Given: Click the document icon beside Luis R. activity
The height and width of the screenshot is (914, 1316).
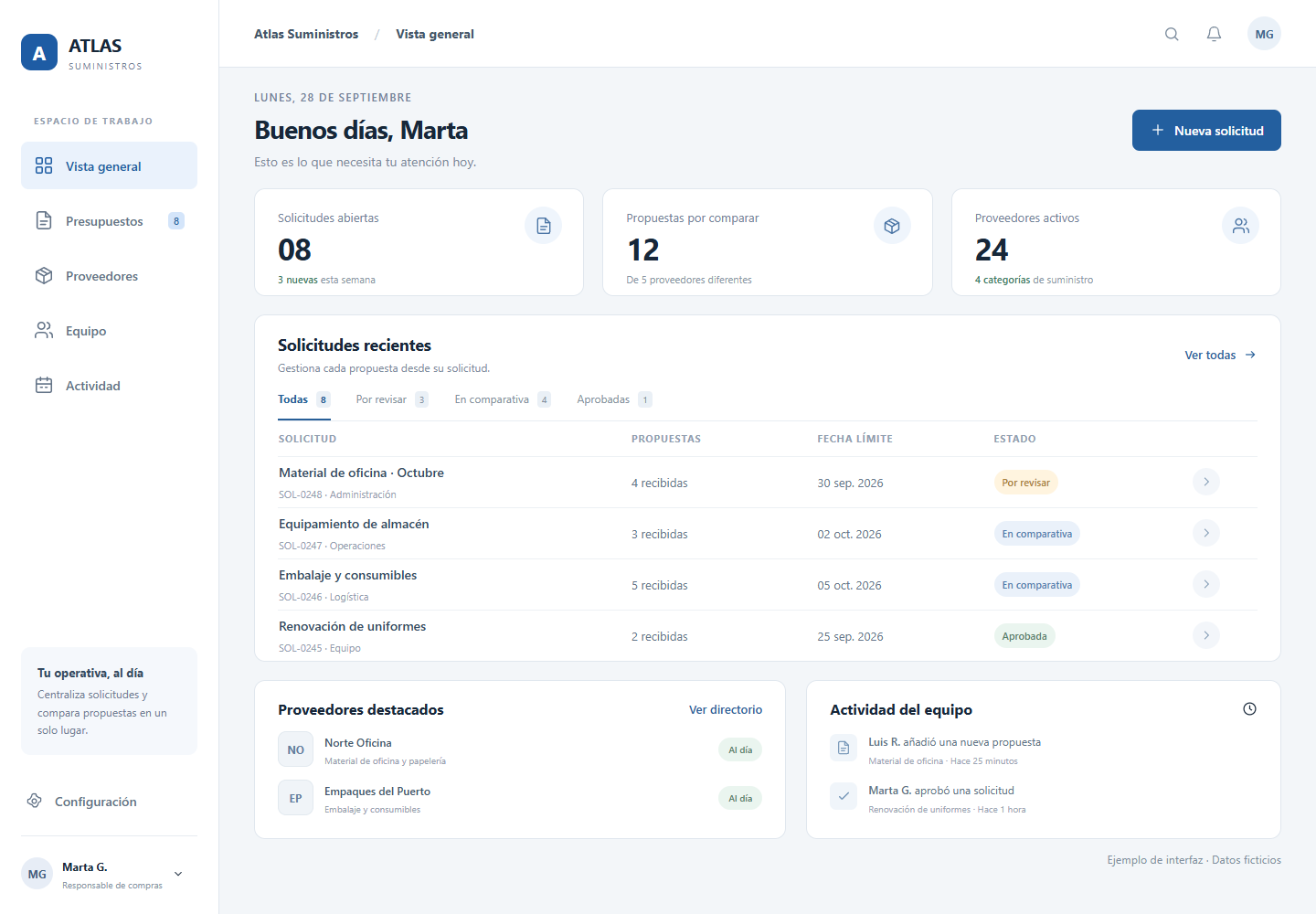Looking at the screenshot, I should [x=844, y=748].
